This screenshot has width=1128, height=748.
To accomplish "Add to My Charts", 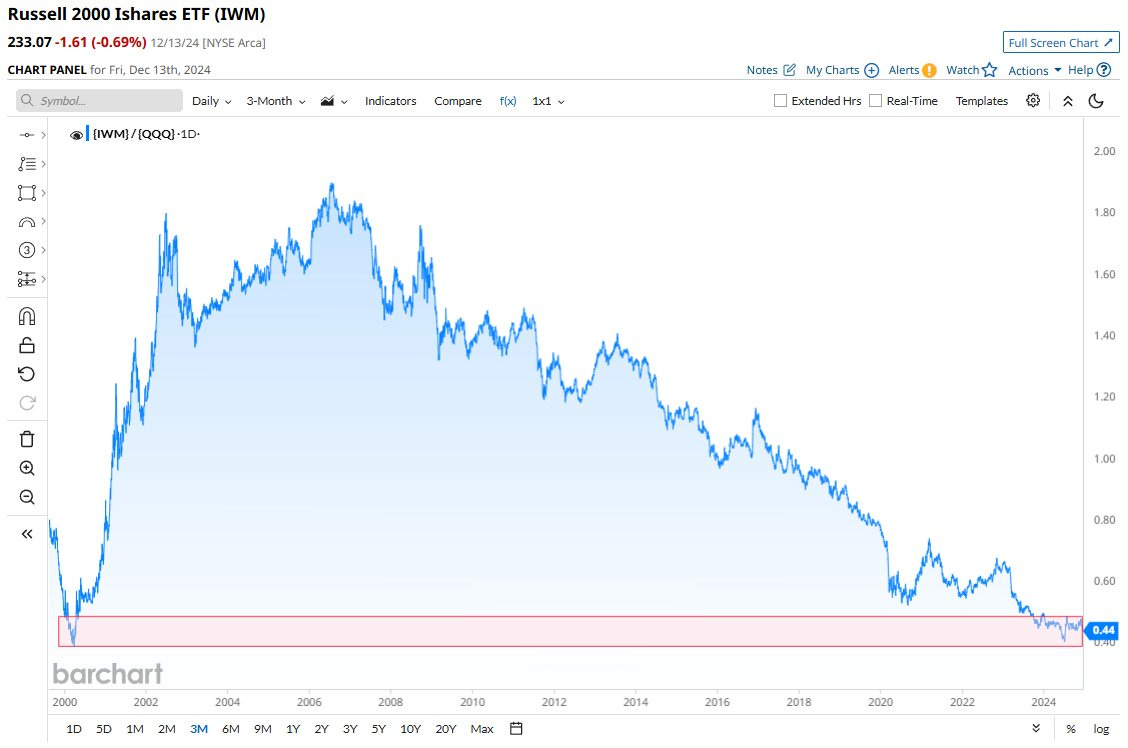I will tap(842, 70).
